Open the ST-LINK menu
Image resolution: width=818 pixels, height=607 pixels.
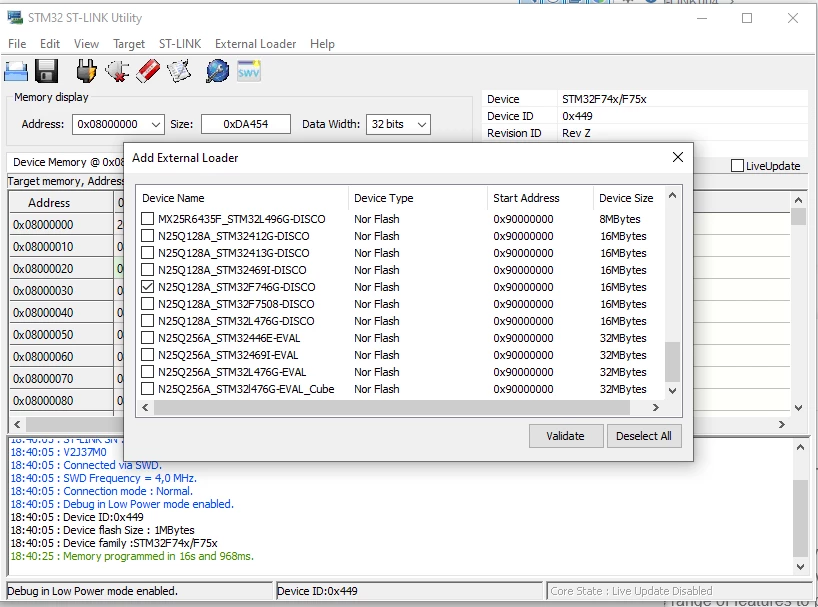point(180,44)
